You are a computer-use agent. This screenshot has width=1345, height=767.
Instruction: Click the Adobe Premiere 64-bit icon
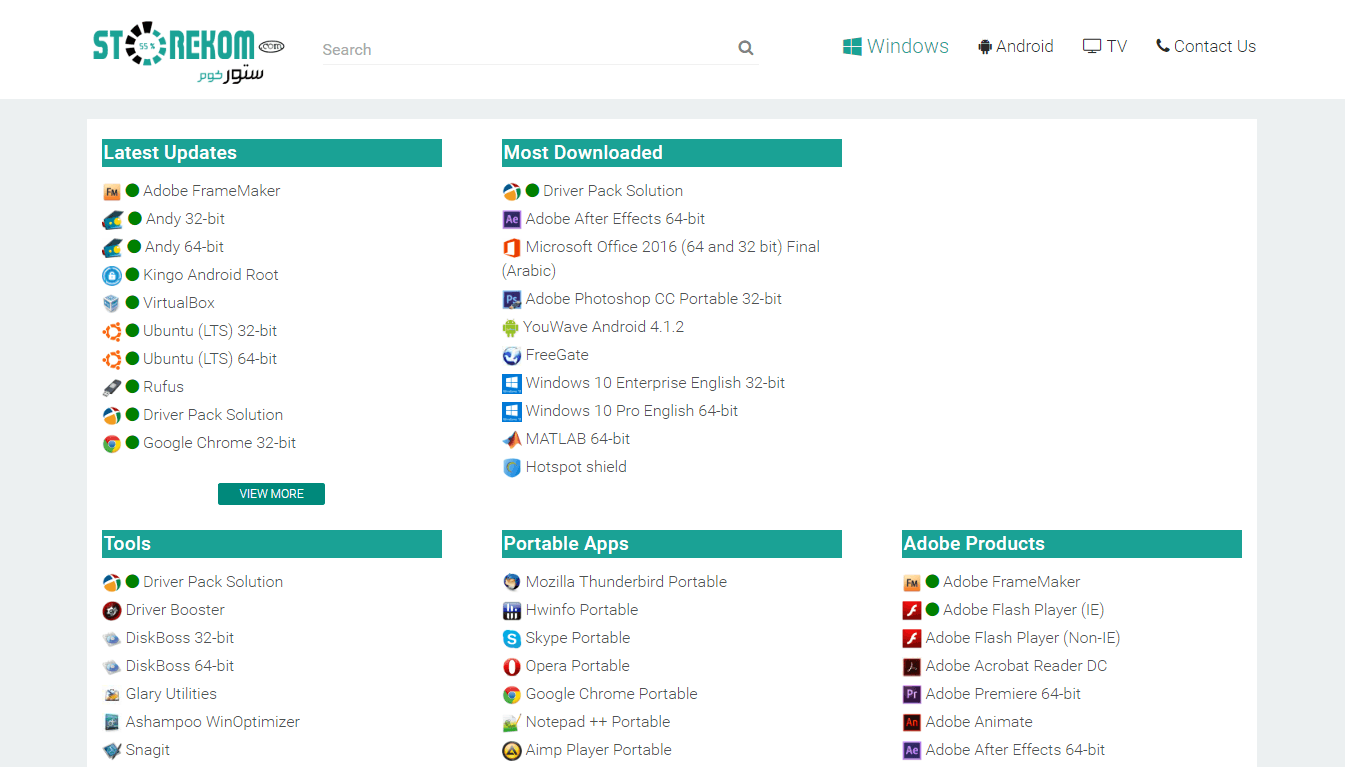click(x=911, y=695)
